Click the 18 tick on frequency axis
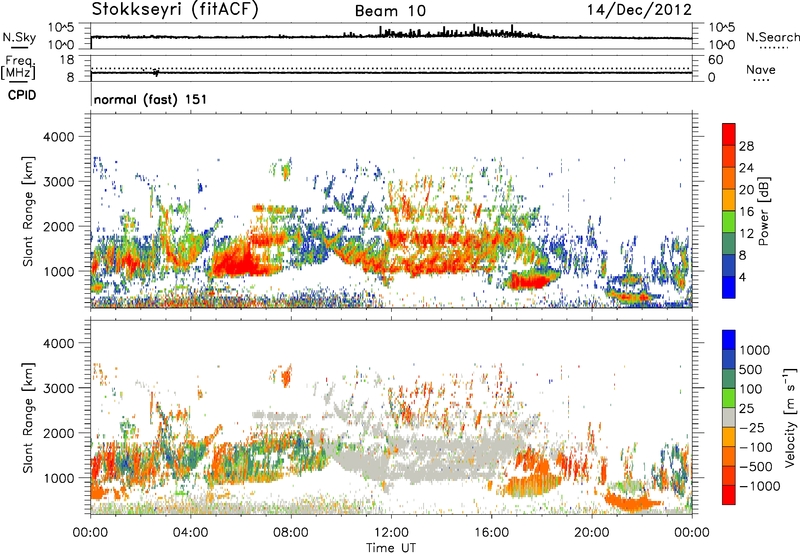The image size is (800, 554). (67, 60)
